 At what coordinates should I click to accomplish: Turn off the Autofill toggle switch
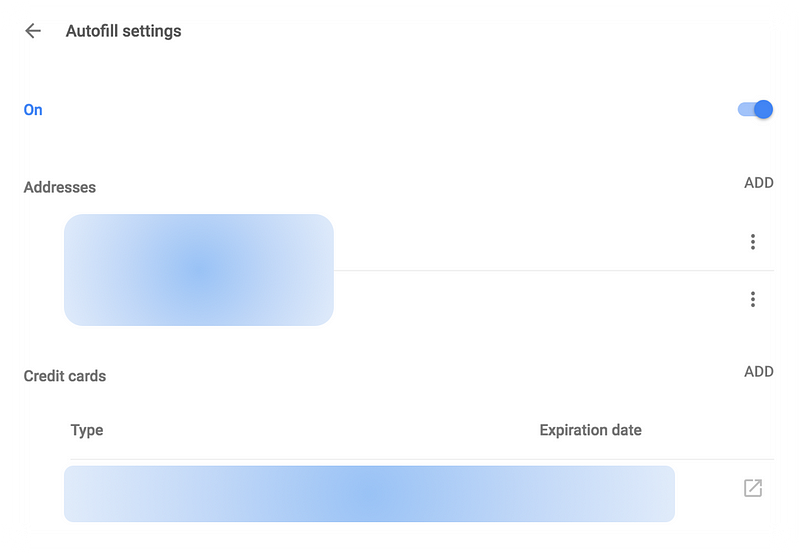pos(756,109)
